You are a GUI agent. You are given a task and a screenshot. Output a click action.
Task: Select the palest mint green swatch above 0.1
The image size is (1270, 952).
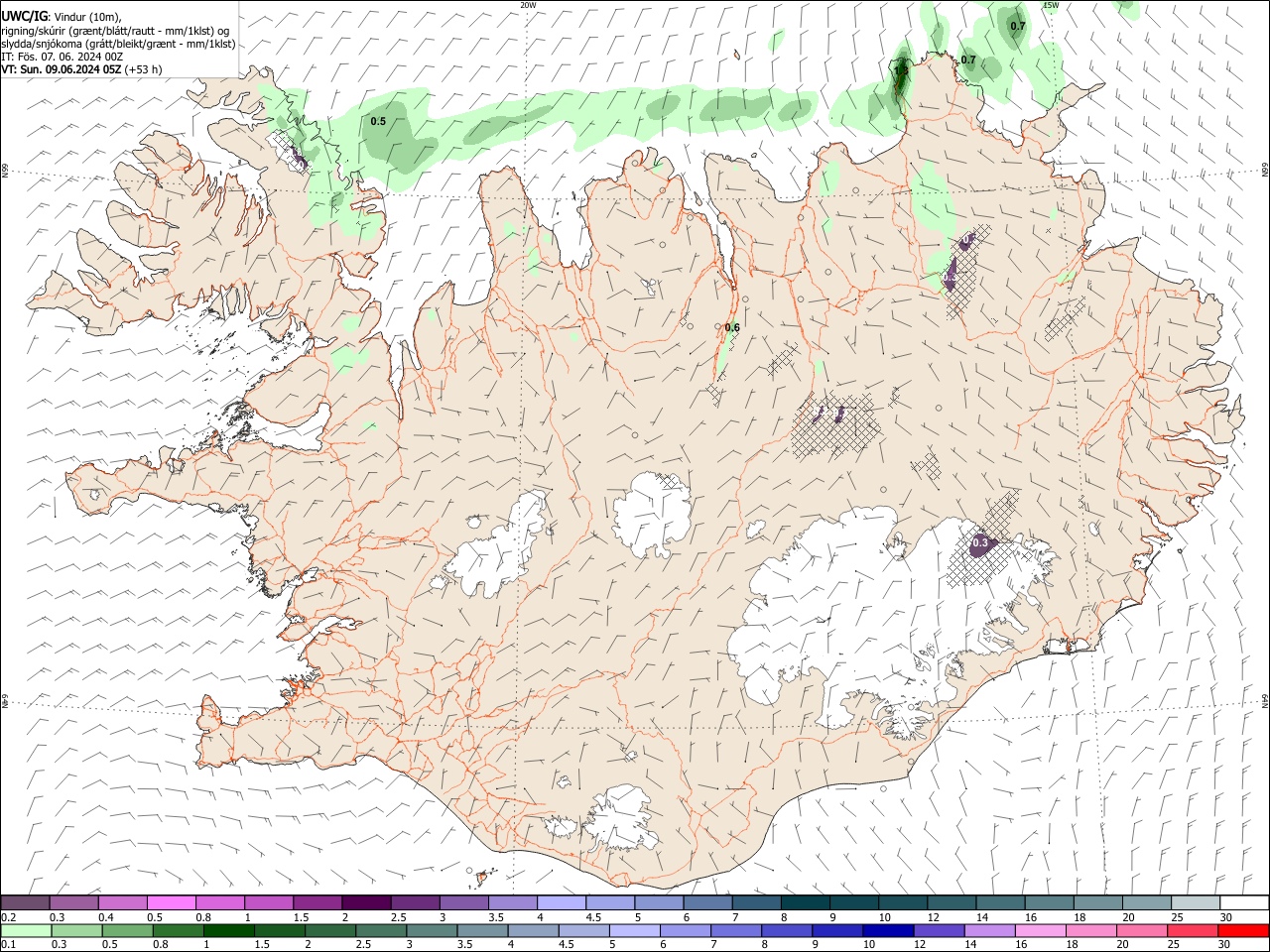pos(26,931)
